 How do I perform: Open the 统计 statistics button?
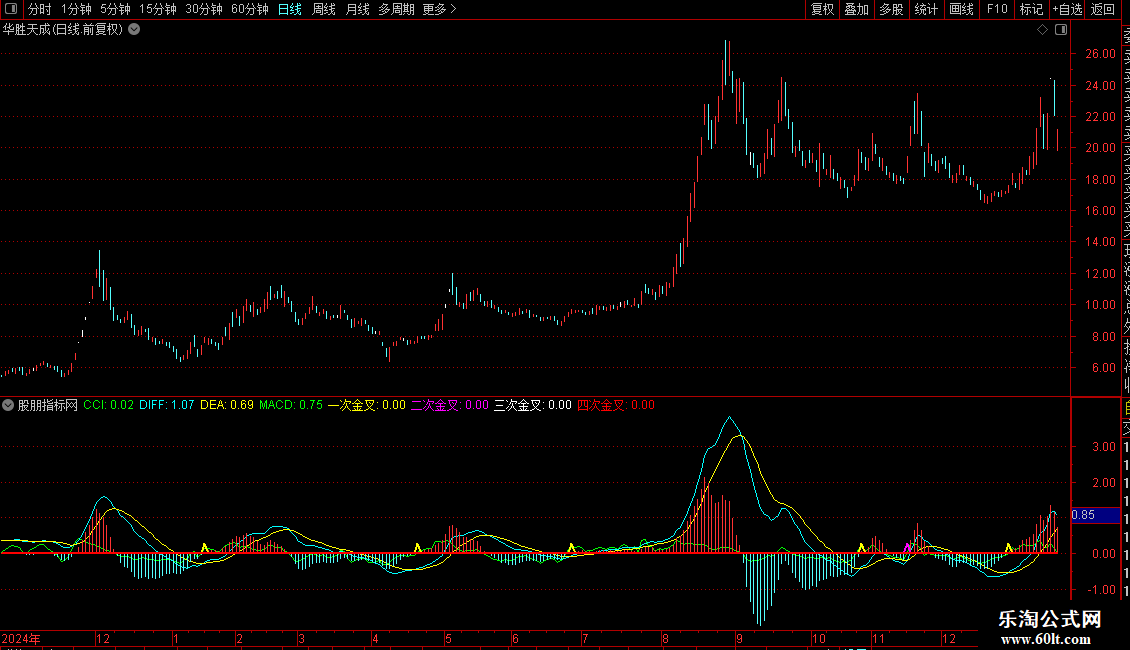[926, 9]
